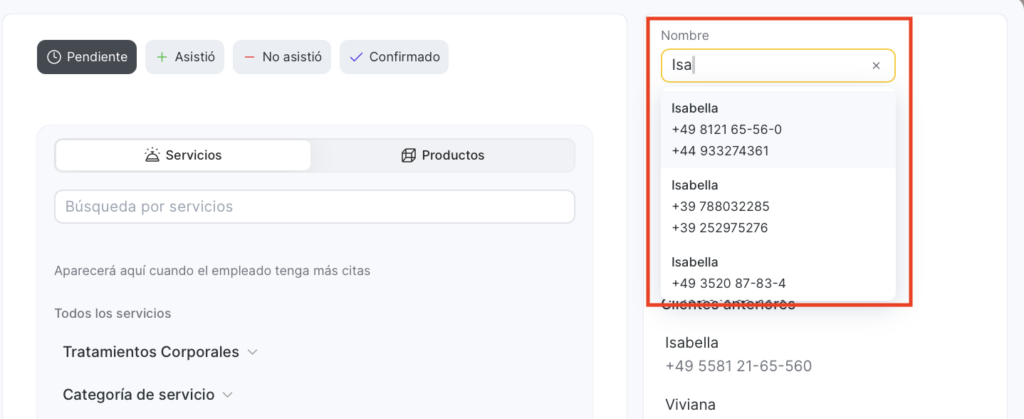Clear the Nombre field with the X

876,66
